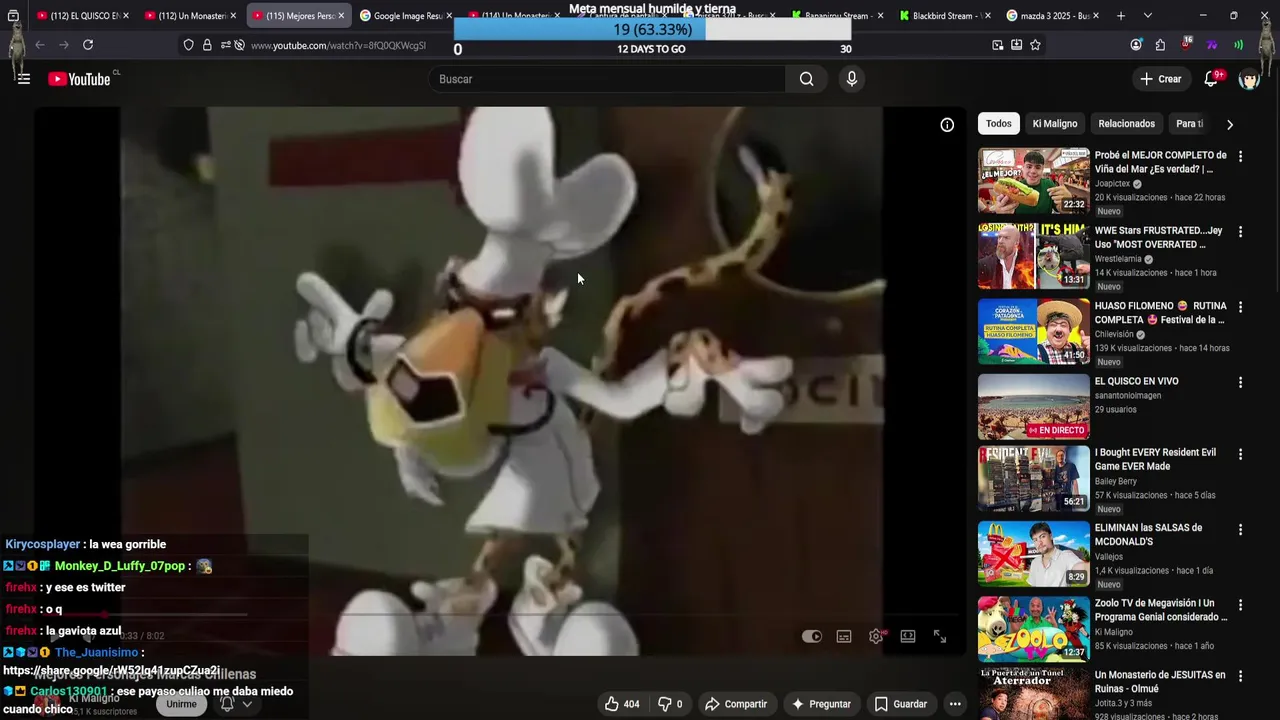Click the address bar URL
Screen dimensions: 1280x720
[x=338, y=45]
